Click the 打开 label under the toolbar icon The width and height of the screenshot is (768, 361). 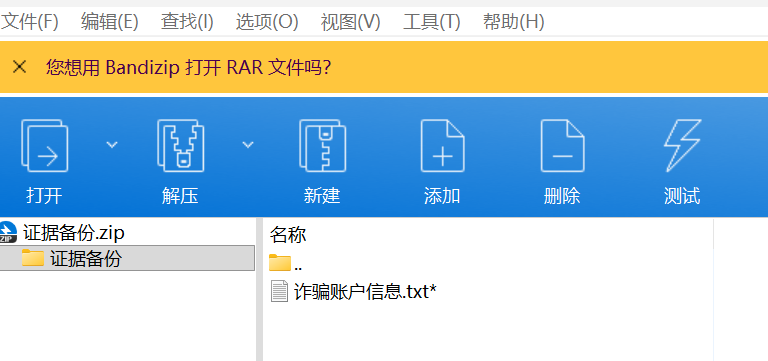[45, 196]
